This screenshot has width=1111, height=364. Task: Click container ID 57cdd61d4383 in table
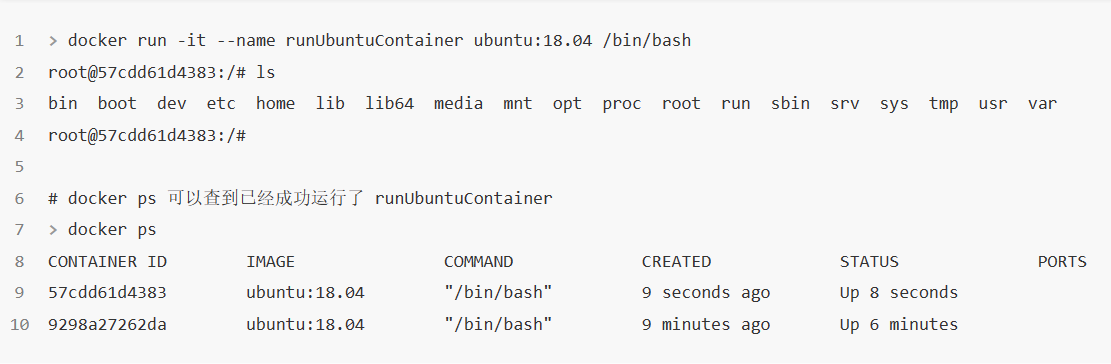coord(108,292)
